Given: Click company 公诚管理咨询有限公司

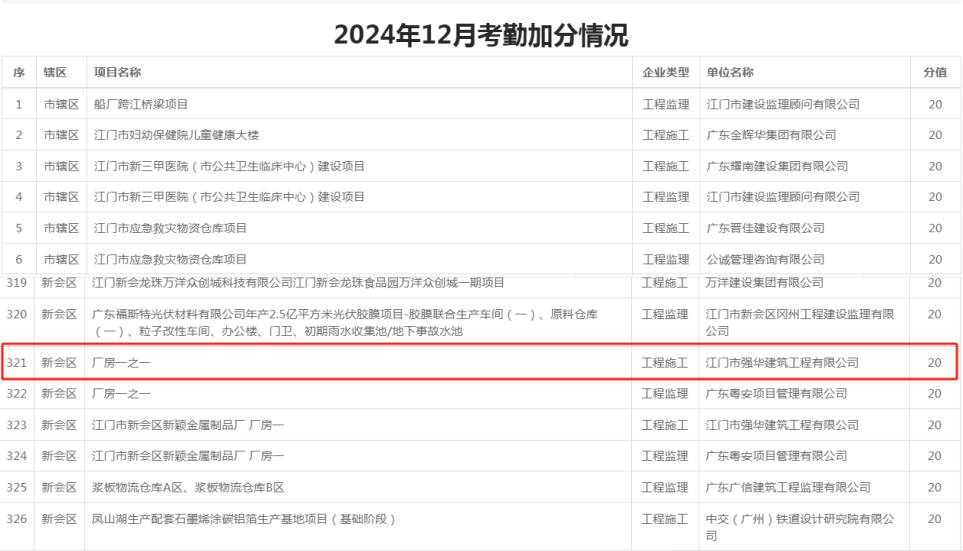Looking at the screenshot, I should 765,260.
